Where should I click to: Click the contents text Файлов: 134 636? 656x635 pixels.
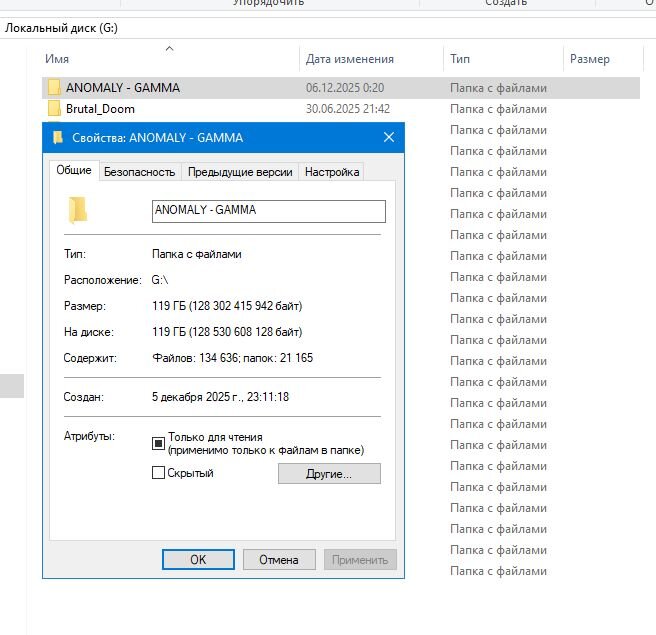(x=196, y=358)
